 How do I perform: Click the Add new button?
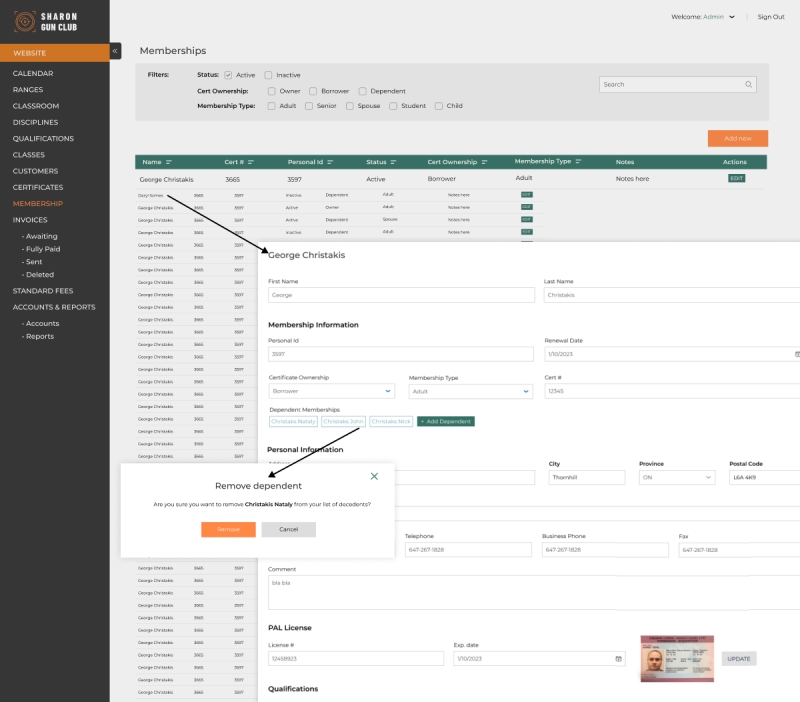(737, 137)
